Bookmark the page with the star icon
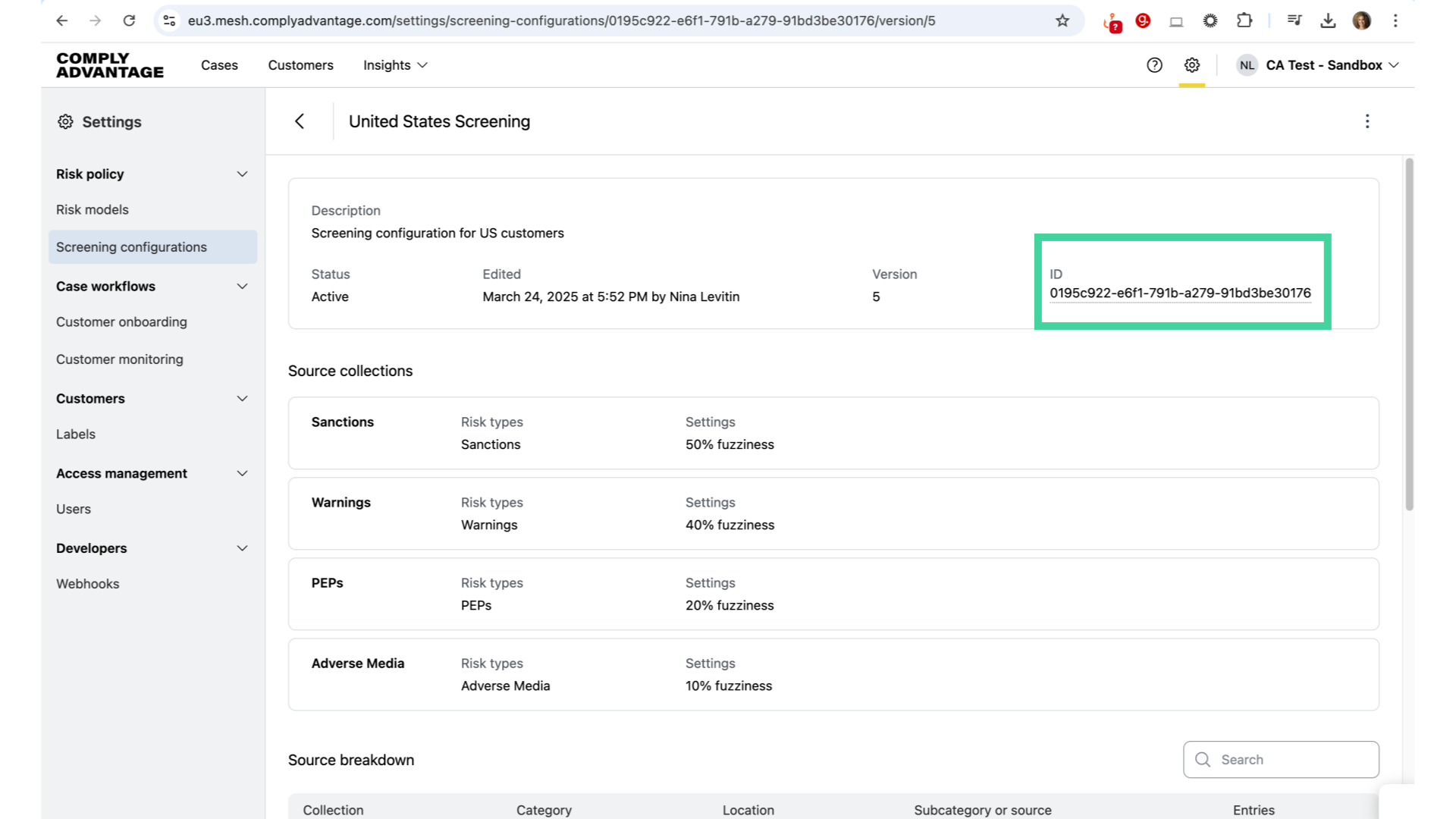Screen dimensions: 1456x819 (x=1062, y=20)
